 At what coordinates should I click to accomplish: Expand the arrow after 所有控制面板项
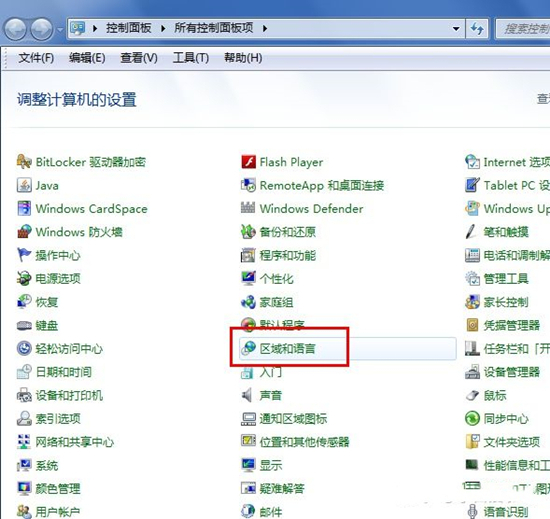(265, 28)
